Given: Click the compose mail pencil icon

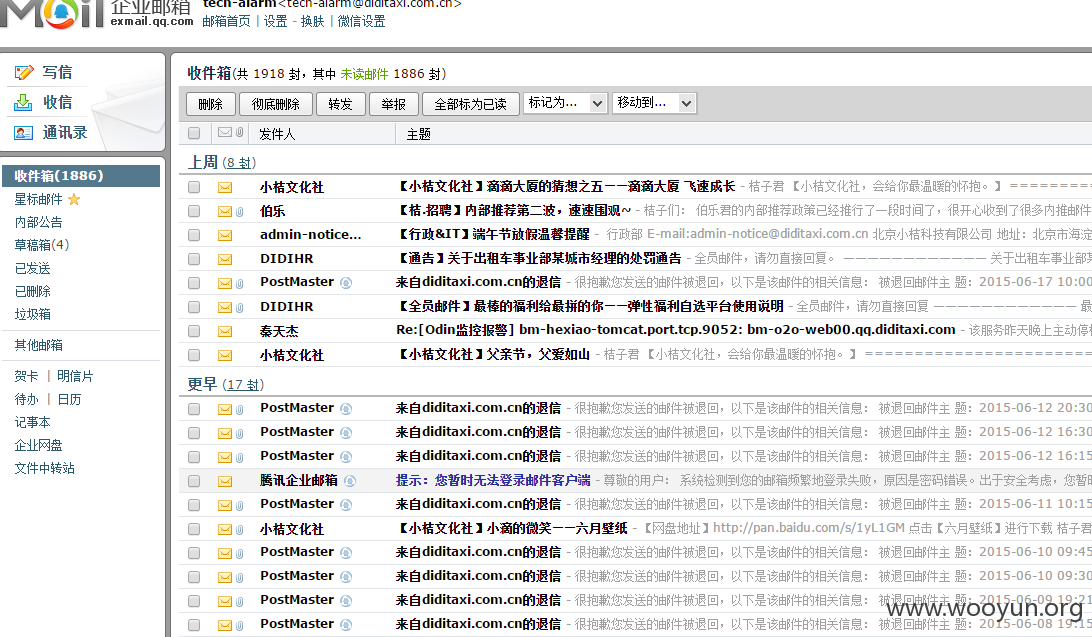Looking at the screenshot, I should [24, 72].
